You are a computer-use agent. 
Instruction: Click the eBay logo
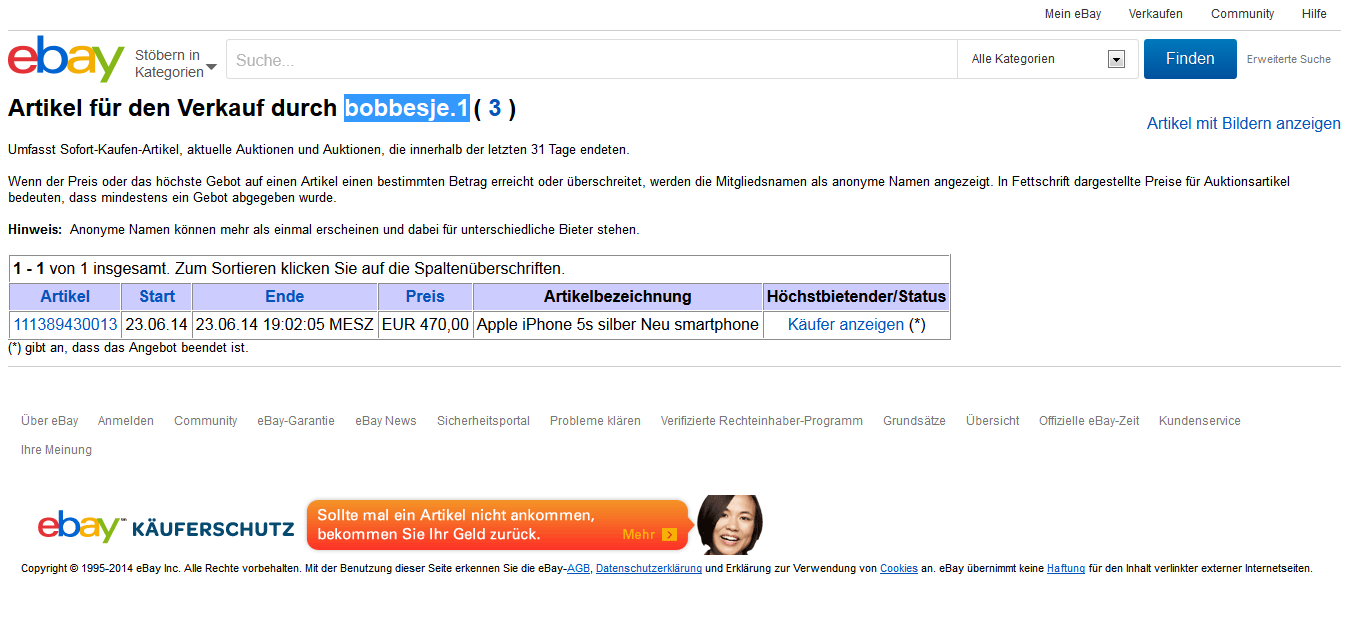point(66,59)
